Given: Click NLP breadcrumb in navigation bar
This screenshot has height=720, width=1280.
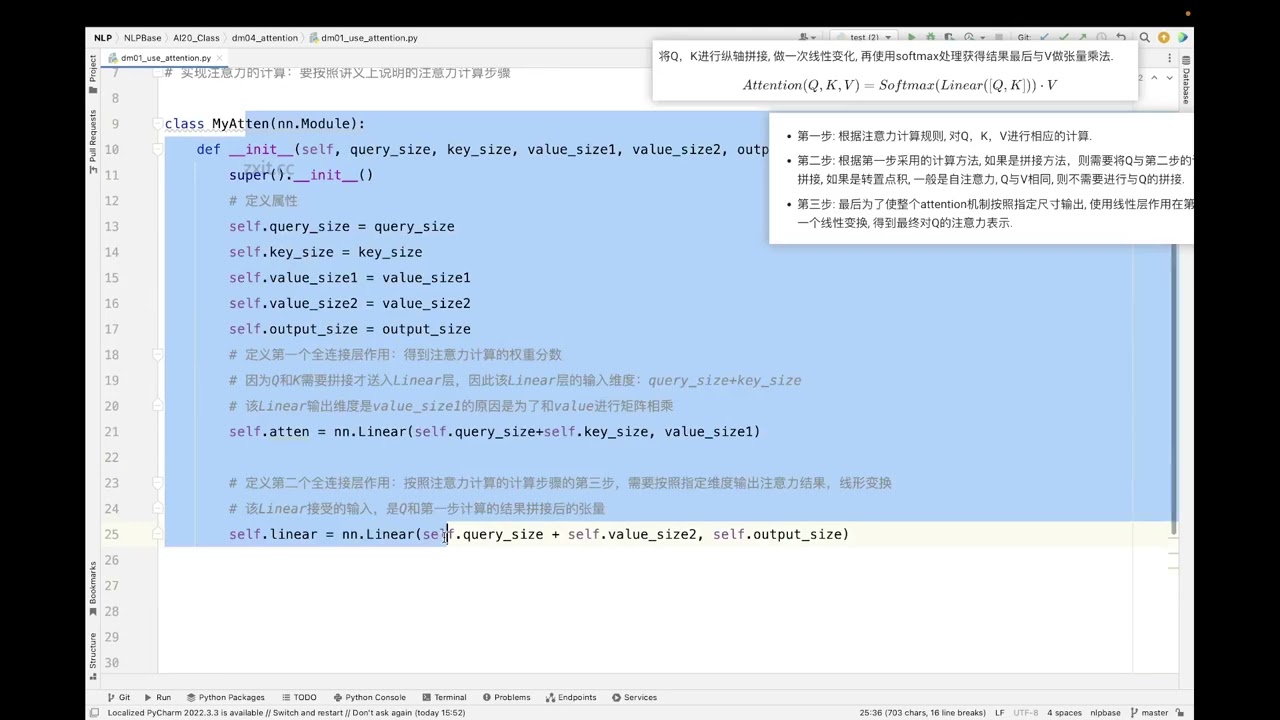Looking at the screenshot, I should (103, 38).
